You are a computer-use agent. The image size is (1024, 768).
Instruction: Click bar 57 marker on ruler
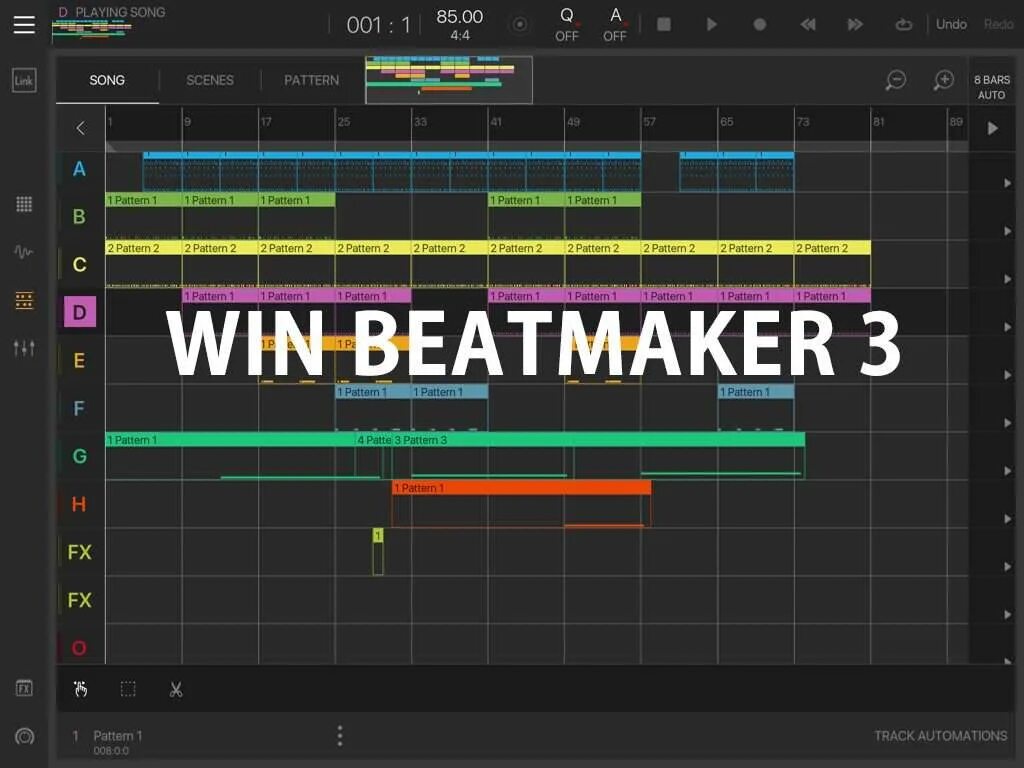click(649, 122)
